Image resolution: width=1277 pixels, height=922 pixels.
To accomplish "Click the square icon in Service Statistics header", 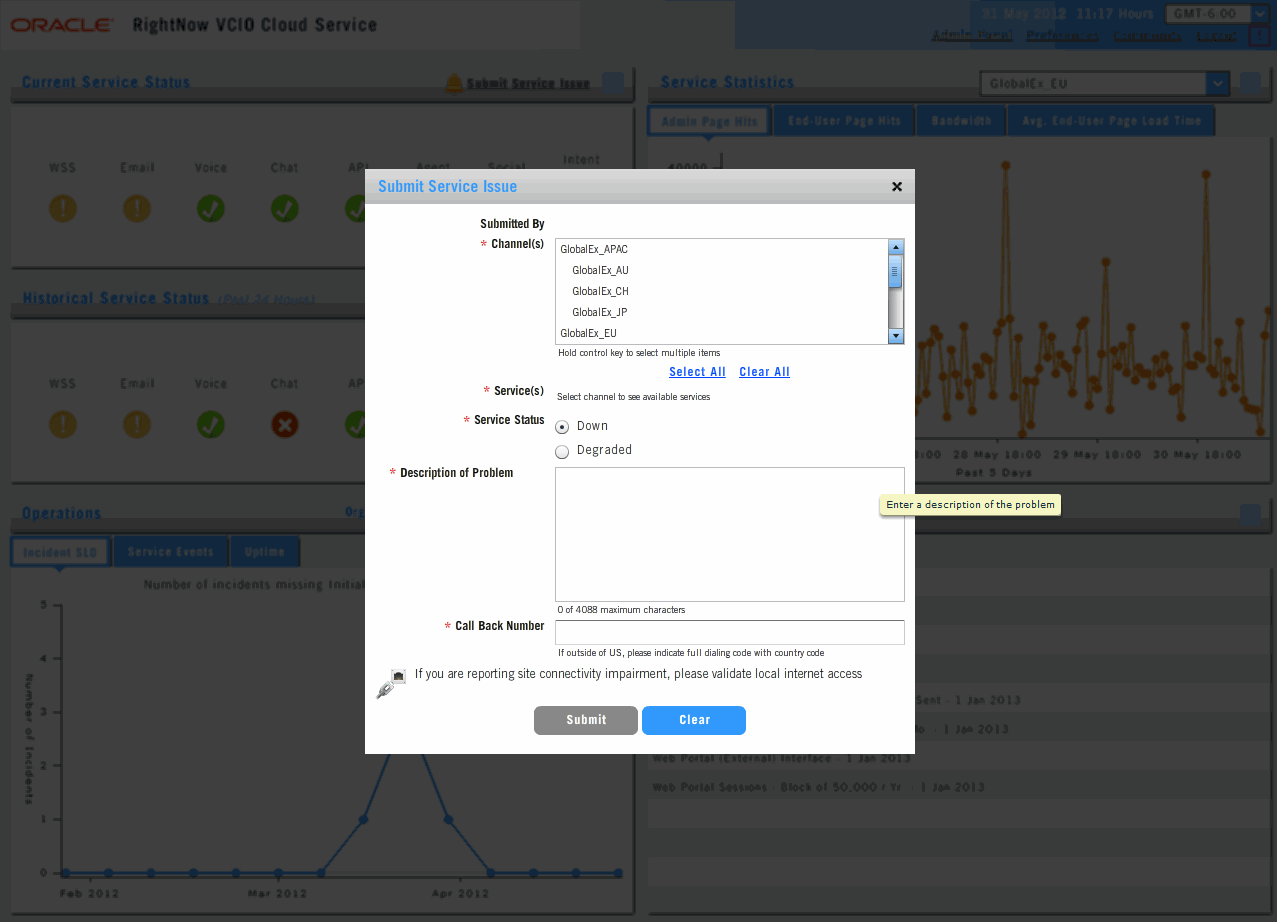I will tap(1250, 82).
